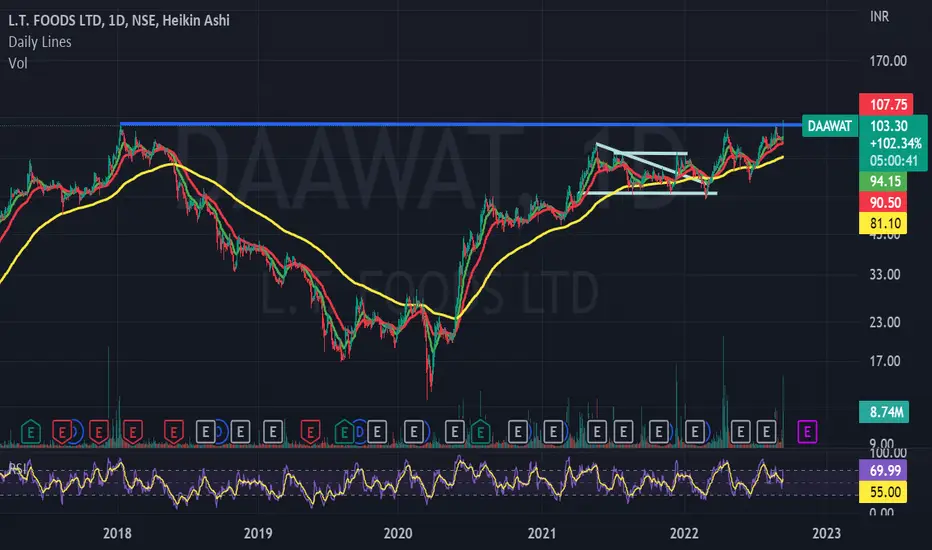Click the red 90.50 price tag

[883, 202]
